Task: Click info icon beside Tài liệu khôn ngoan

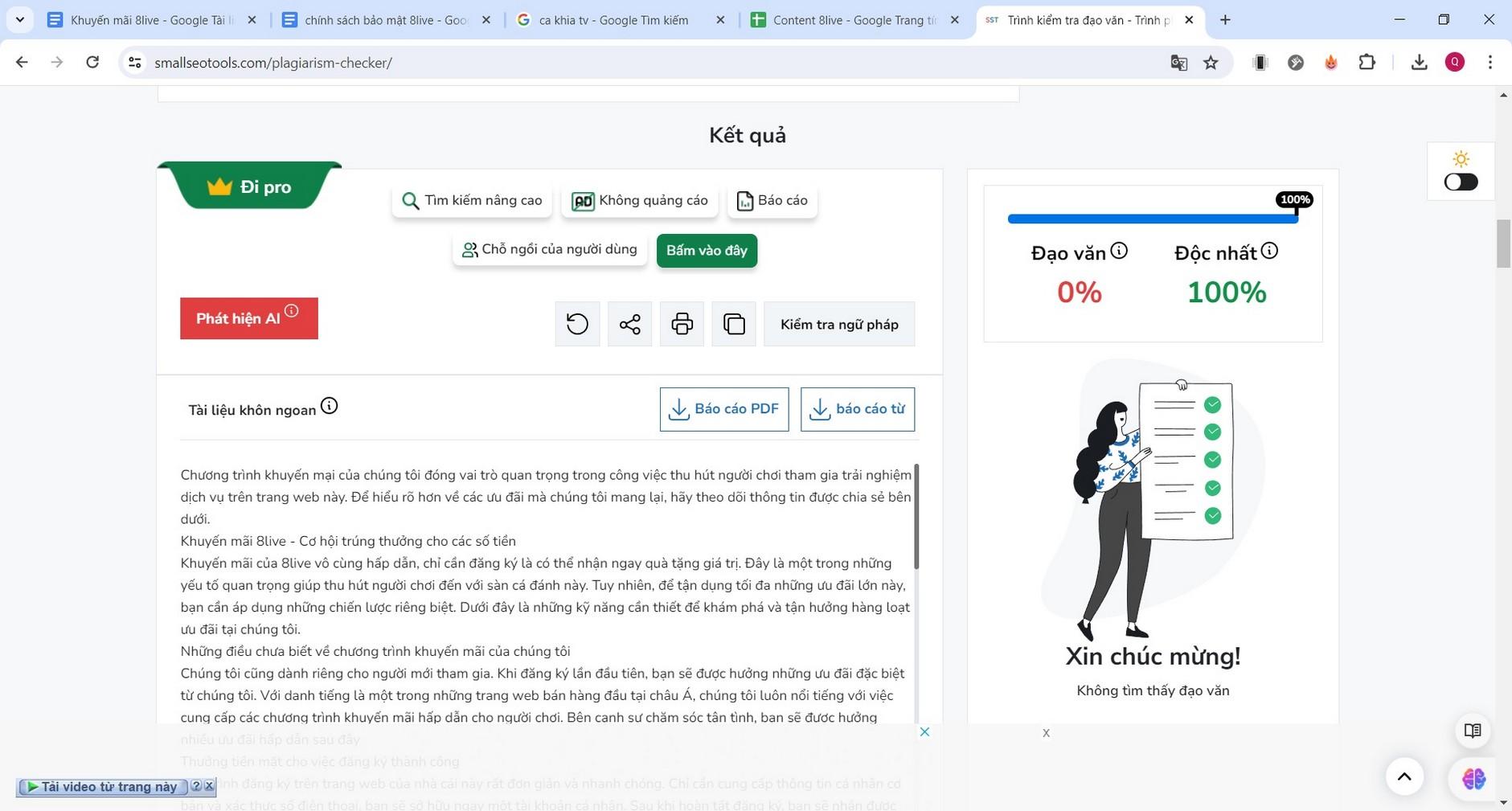Action: pyautogui.click(x=329, y=406)
